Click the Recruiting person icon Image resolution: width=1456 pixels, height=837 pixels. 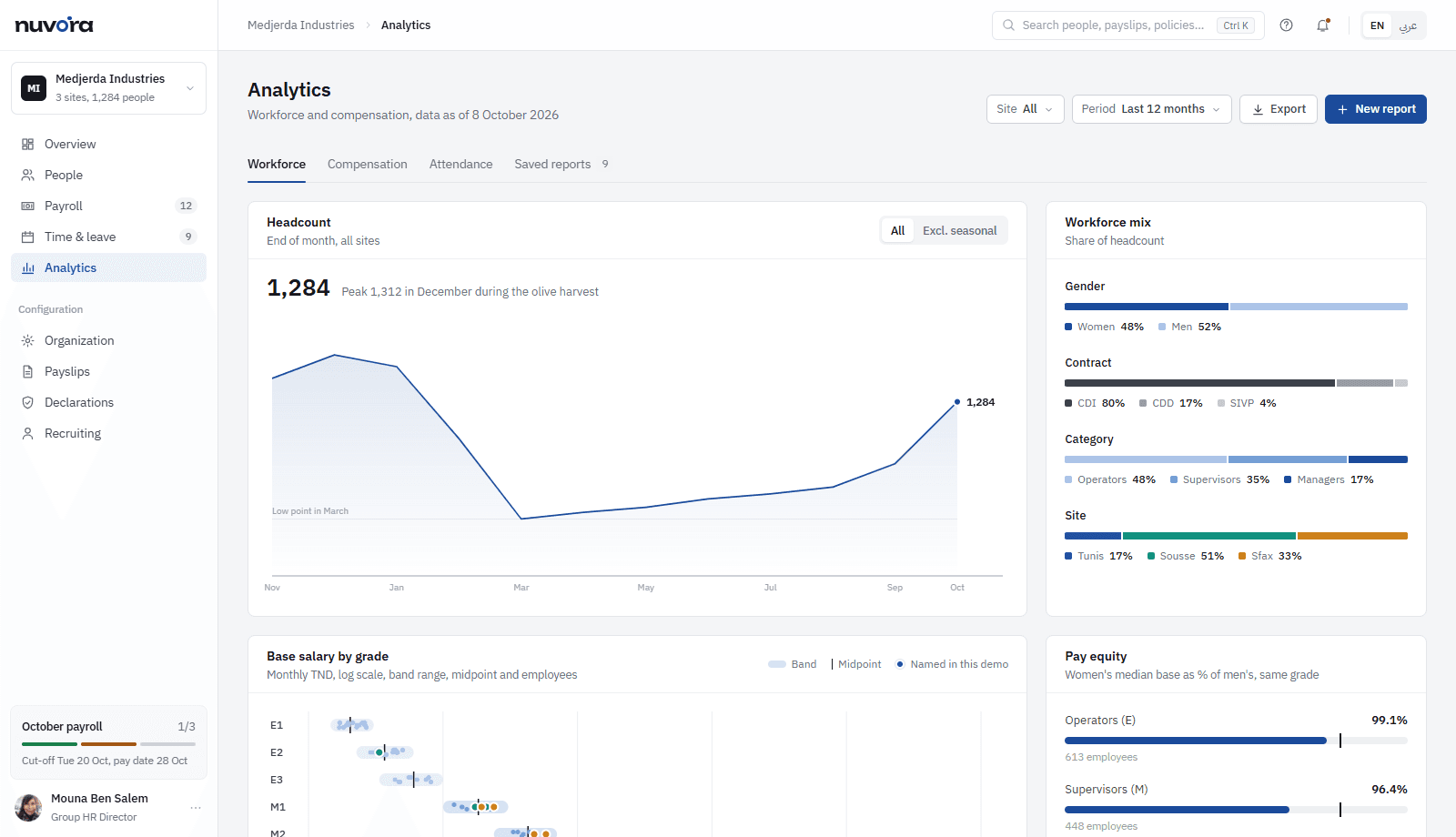coord(28,433)
